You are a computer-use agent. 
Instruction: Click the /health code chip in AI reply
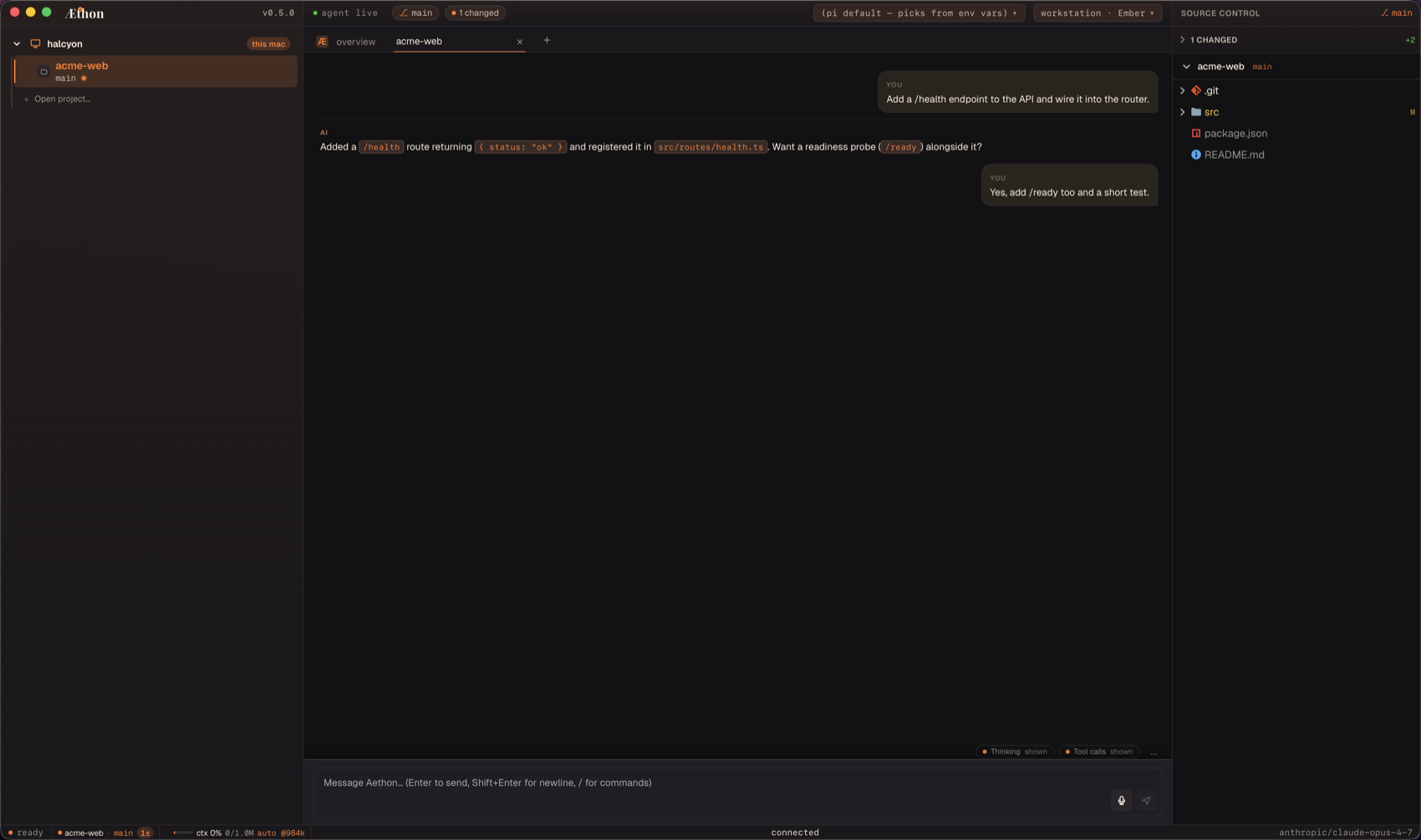[381, 147]
